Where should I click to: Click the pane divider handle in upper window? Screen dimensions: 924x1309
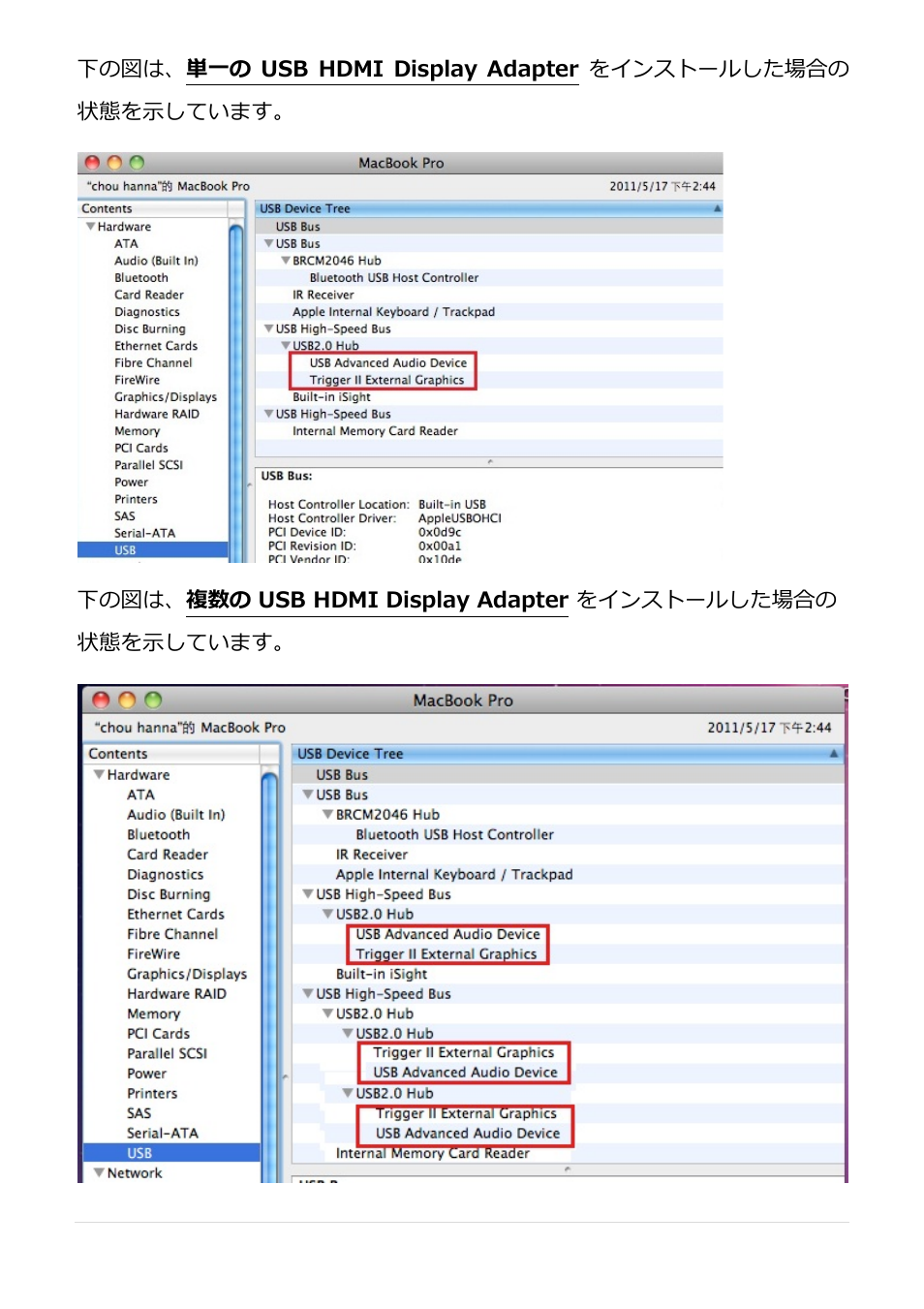[x=490, y=462]
